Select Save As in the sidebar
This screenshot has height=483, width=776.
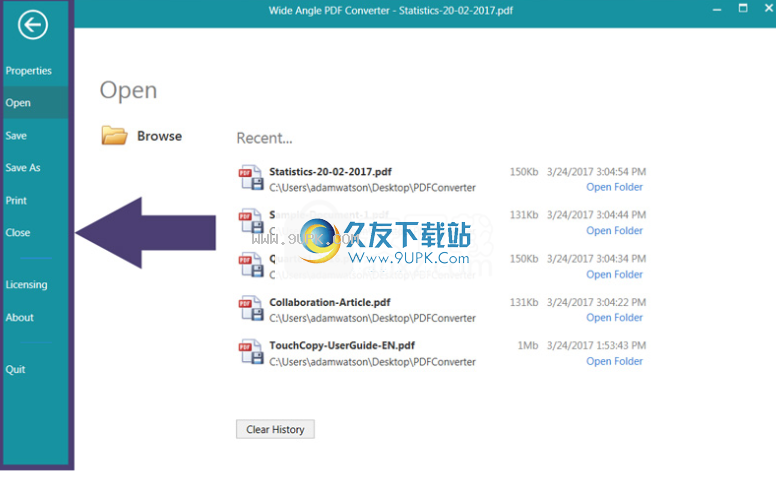(23, 168)
